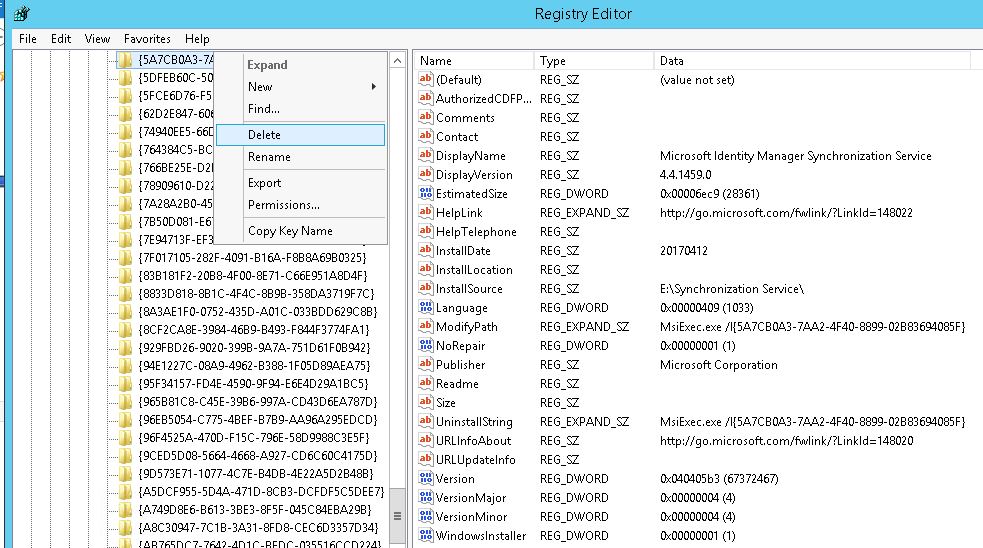983x548 pixels.
Task: Click the string icon beside ModifyPath
Action: point(426,326)
